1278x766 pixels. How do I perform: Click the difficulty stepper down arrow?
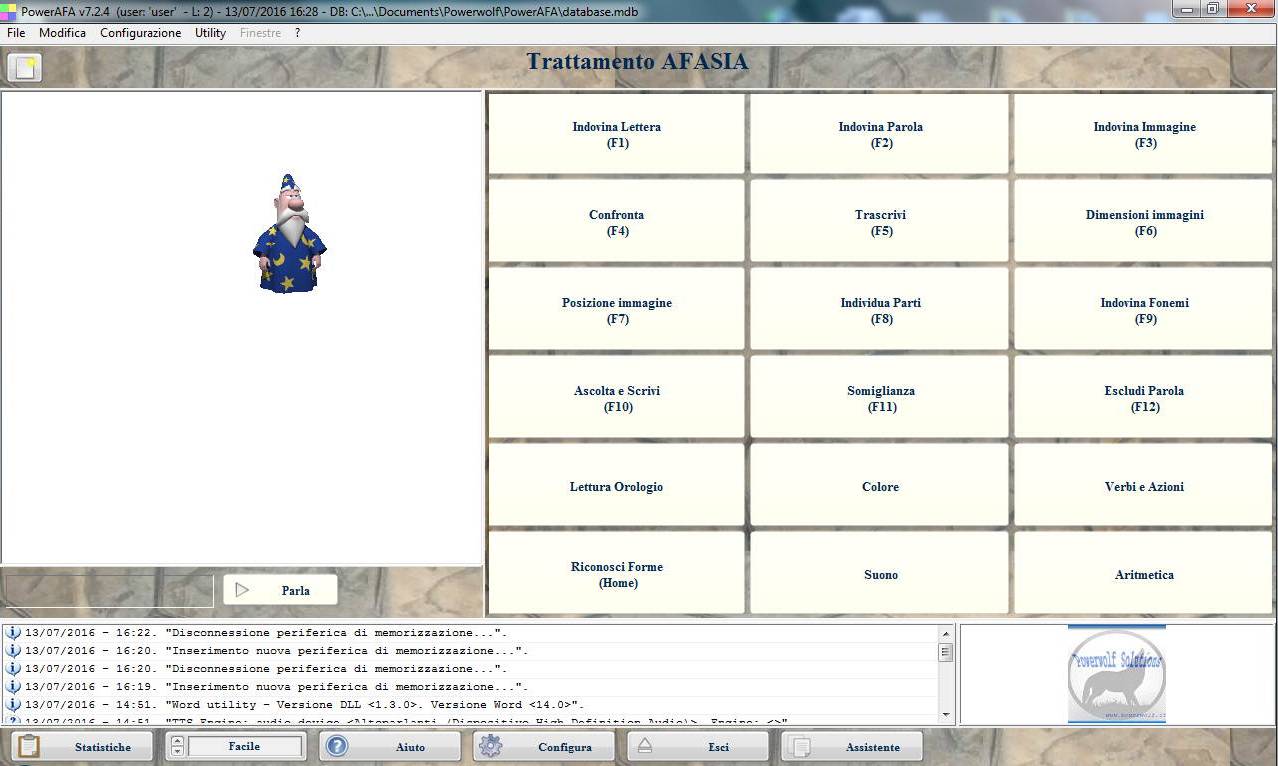click(x=178, y=751)
